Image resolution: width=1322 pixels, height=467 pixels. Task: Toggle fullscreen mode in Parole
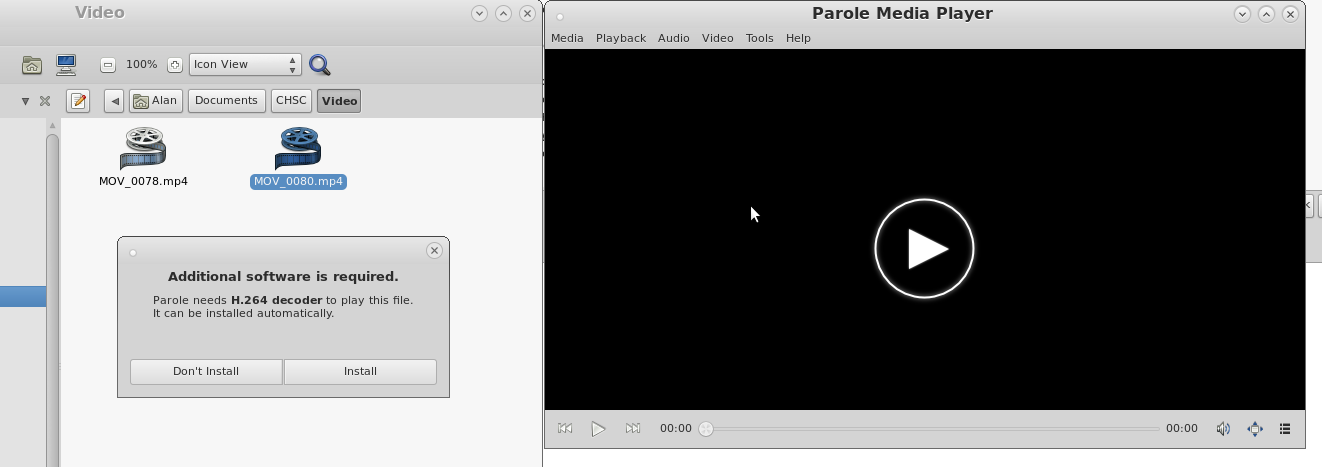1255,429
